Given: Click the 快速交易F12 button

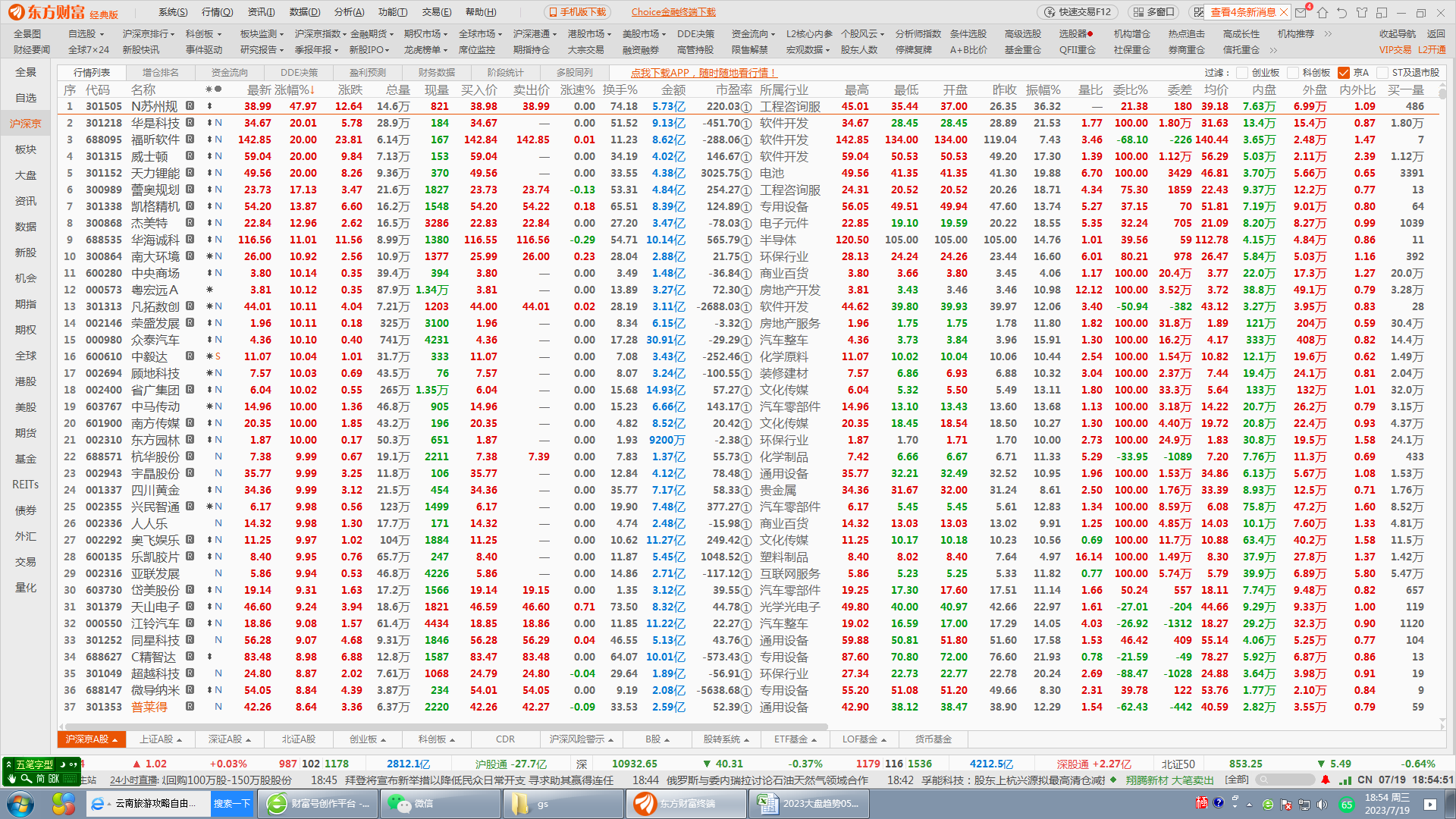Looking at the screenshot, I should point(1077,12).
